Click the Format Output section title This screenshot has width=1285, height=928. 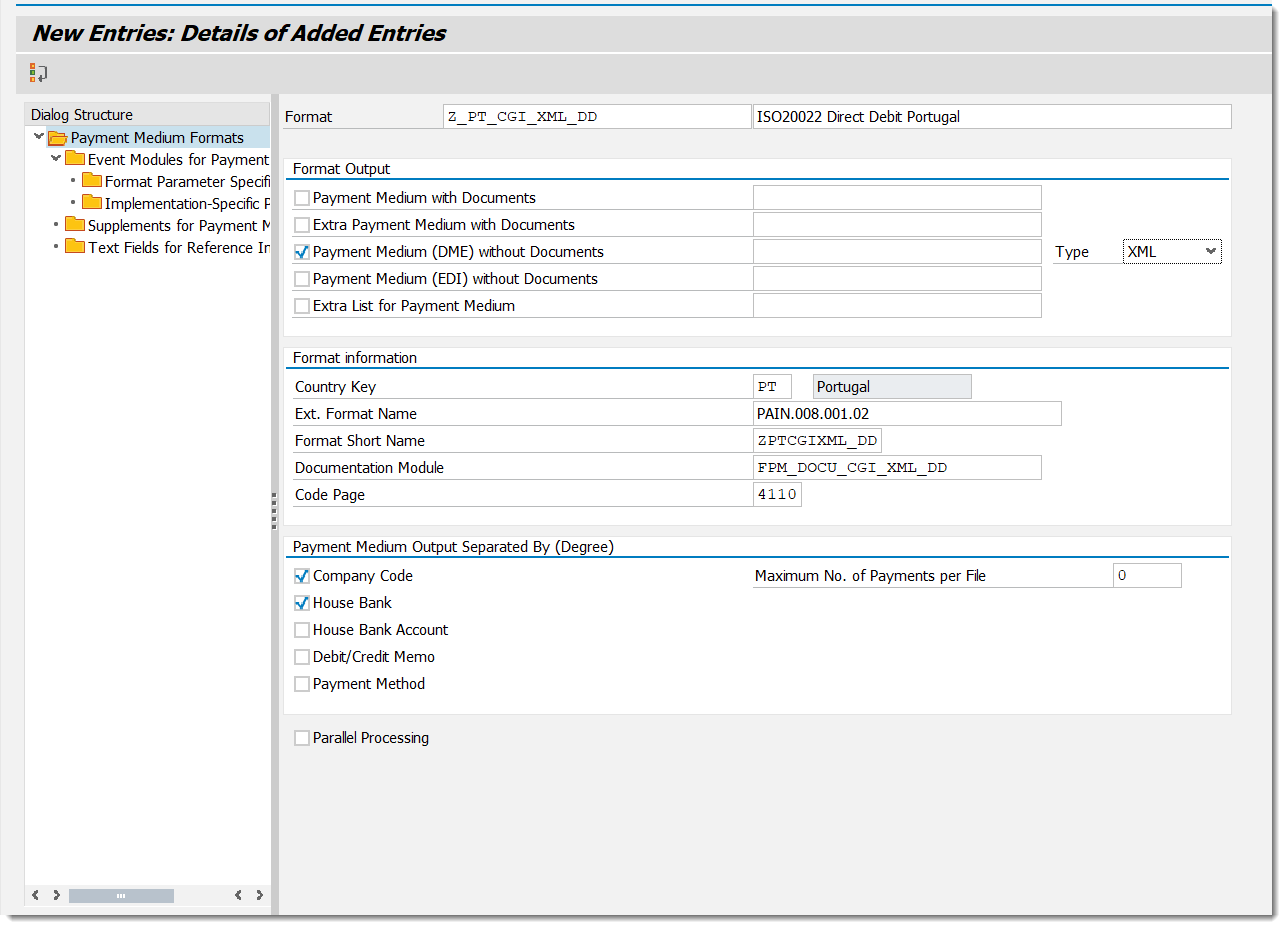click(x=342, y=169)
